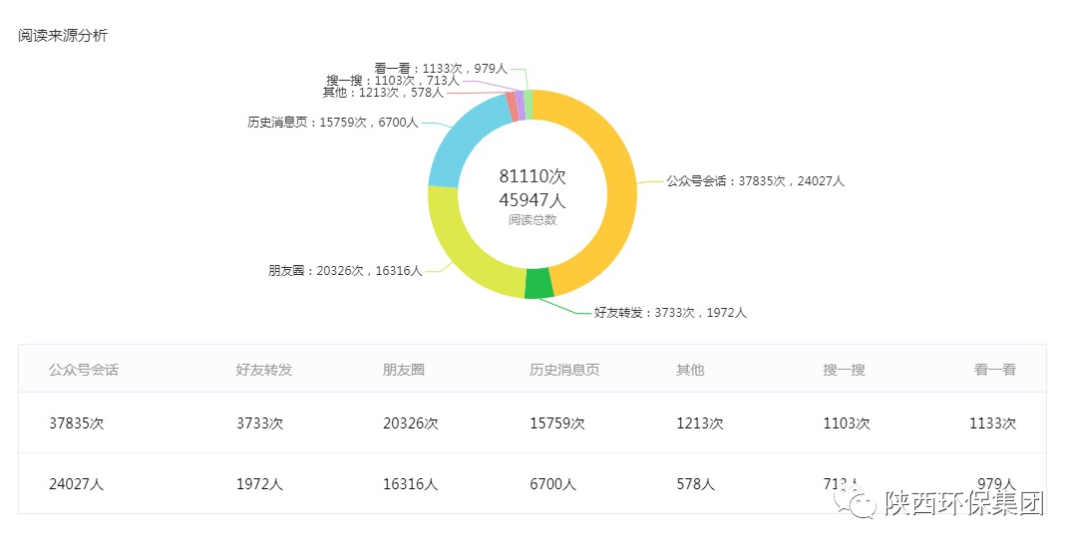This screenshot has width=1080, height=551.
Task: Click the 阅读来源分析 section title
Action: (62, 35)
